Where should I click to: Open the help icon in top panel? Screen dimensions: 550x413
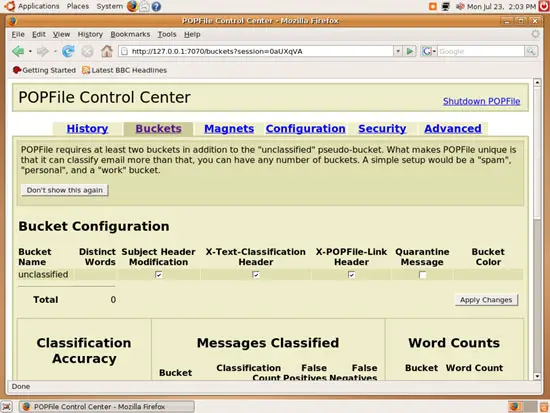(x=156, y=6)
